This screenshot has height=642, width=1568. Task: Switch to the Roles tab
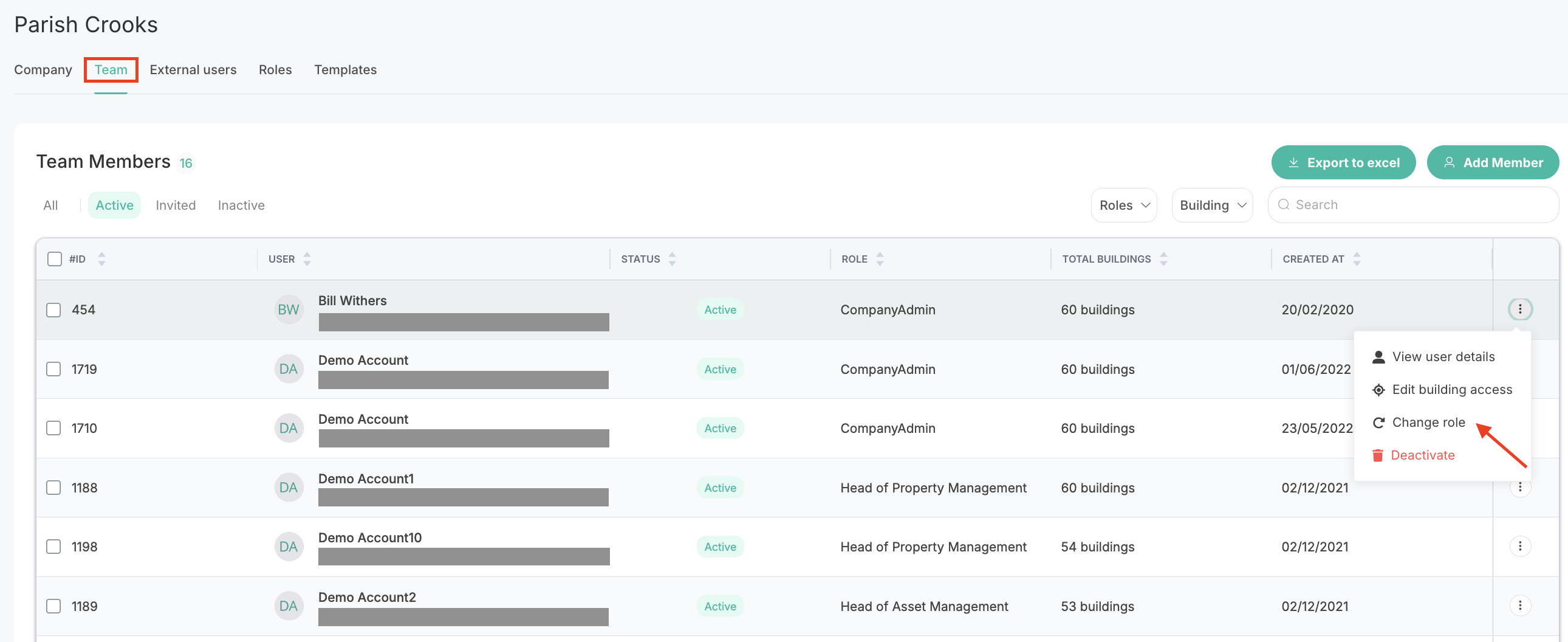275,69
